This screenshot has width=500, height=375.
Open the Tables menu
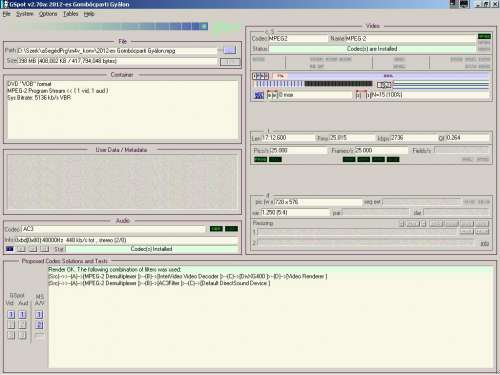[71, 14]
